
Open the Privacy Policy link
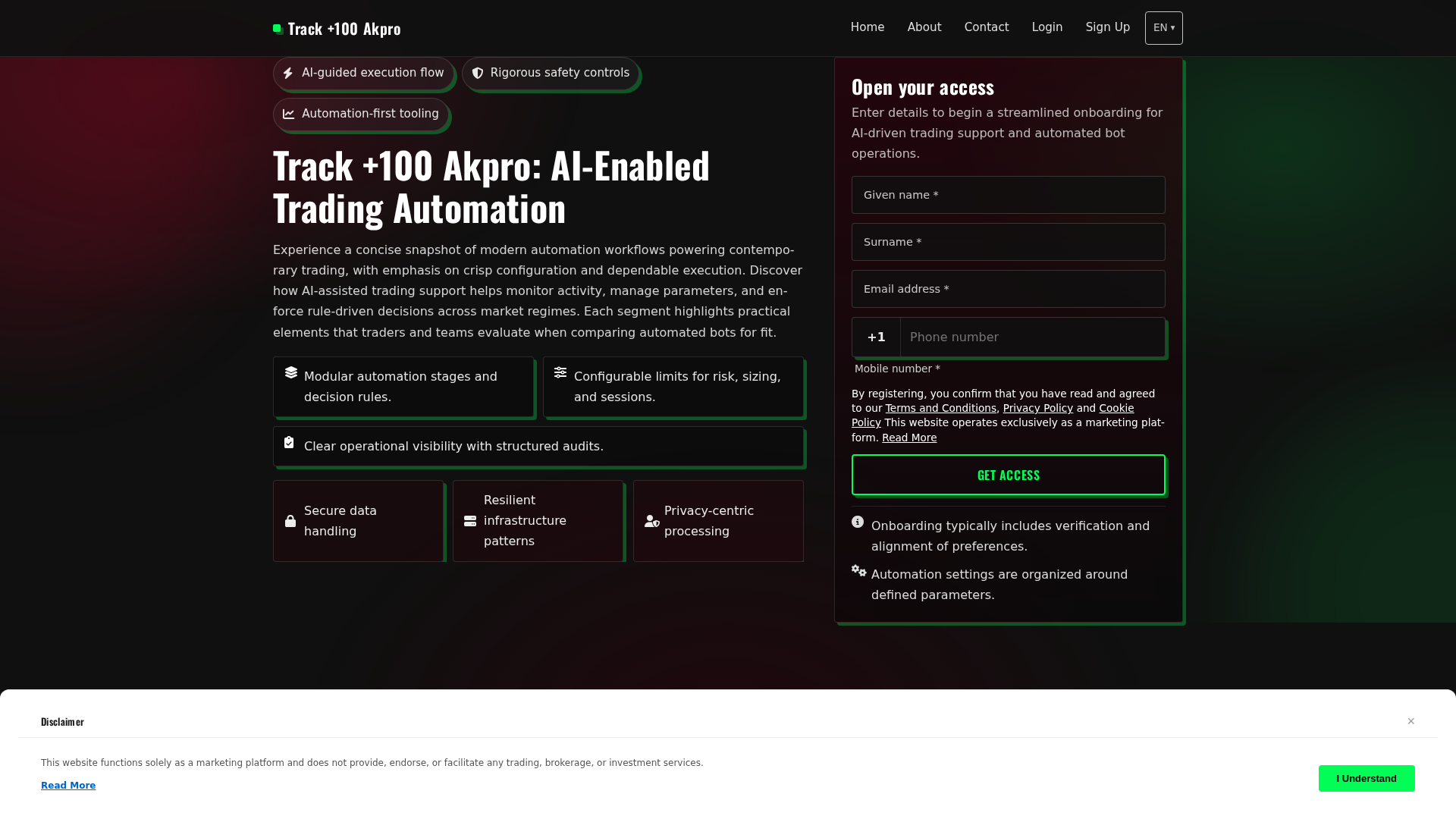(1038, 408)
